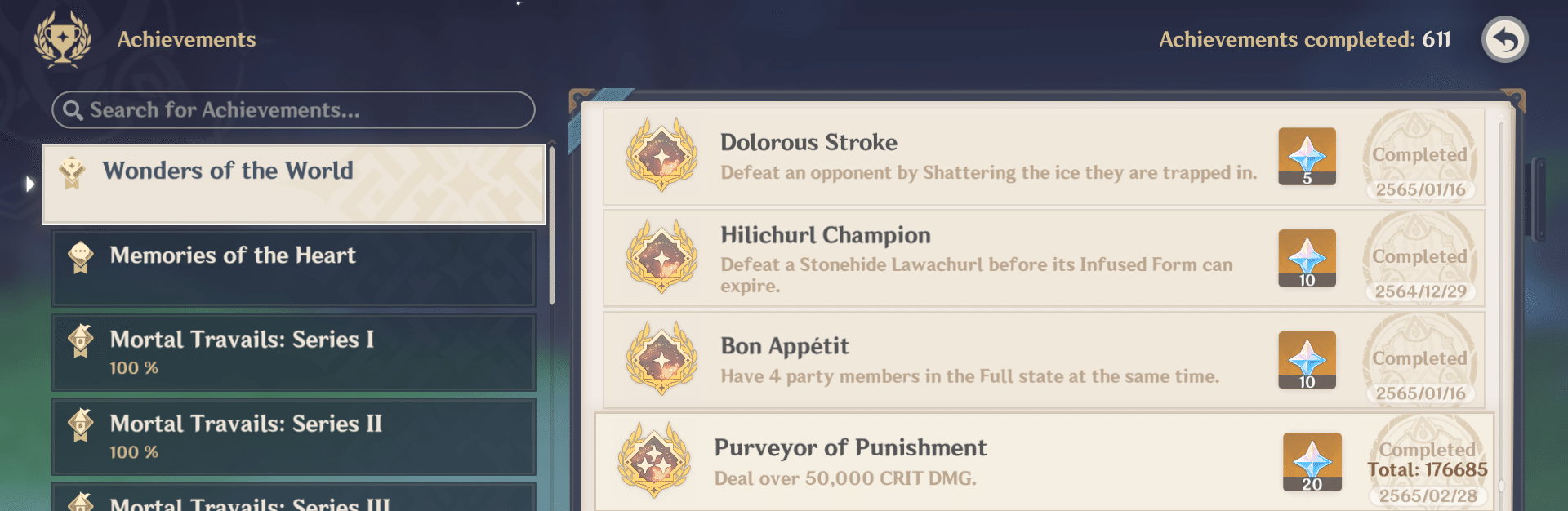Click the Dolorous Stroke medal badge
1568x511 pixels.
(661, 154)
